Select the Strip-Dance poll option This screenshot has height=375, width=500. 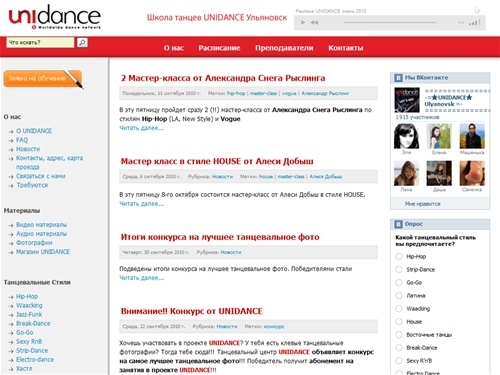[399, 269]
